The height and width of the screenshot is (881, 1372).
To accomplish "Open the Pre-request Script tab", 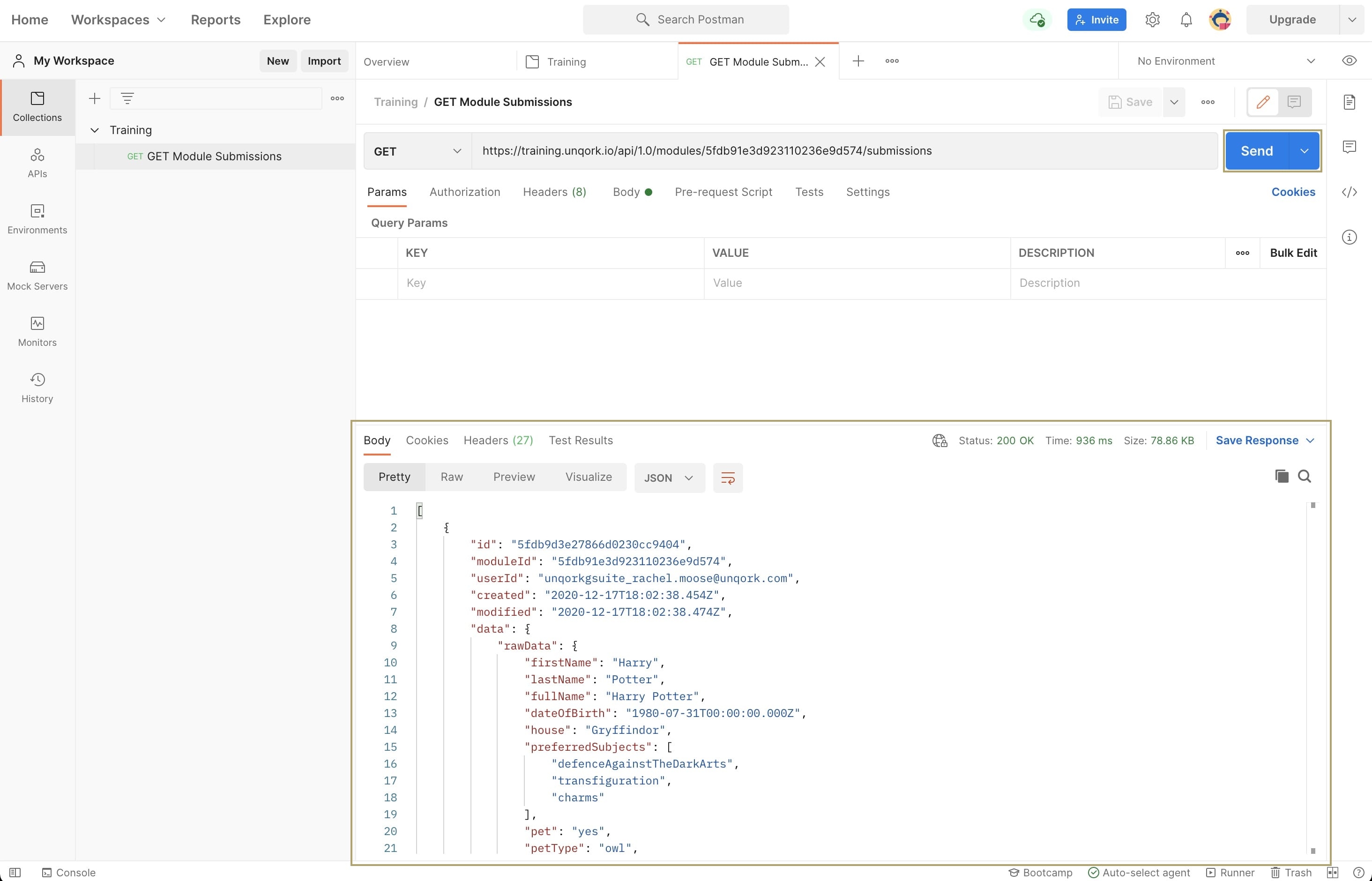I will (x=723, y=192).
